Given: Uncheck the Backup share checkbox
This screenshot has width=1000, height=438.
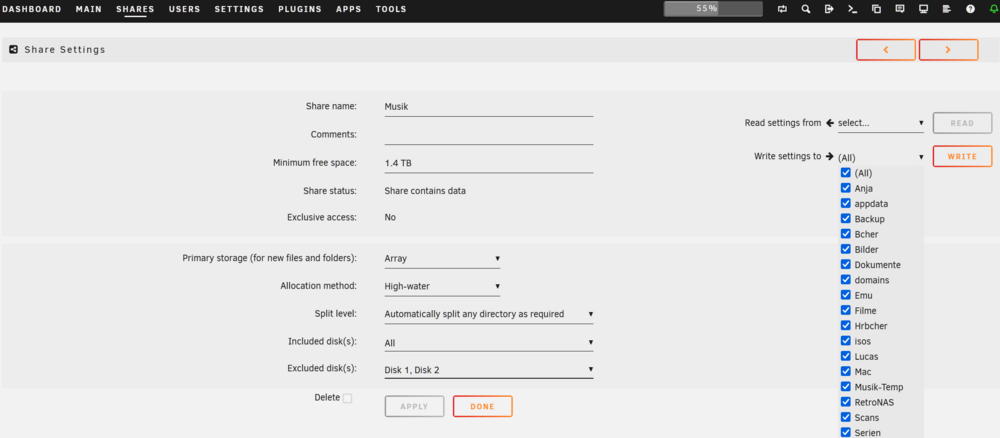Looking at the screenshot, I should (x=846, y=219).
